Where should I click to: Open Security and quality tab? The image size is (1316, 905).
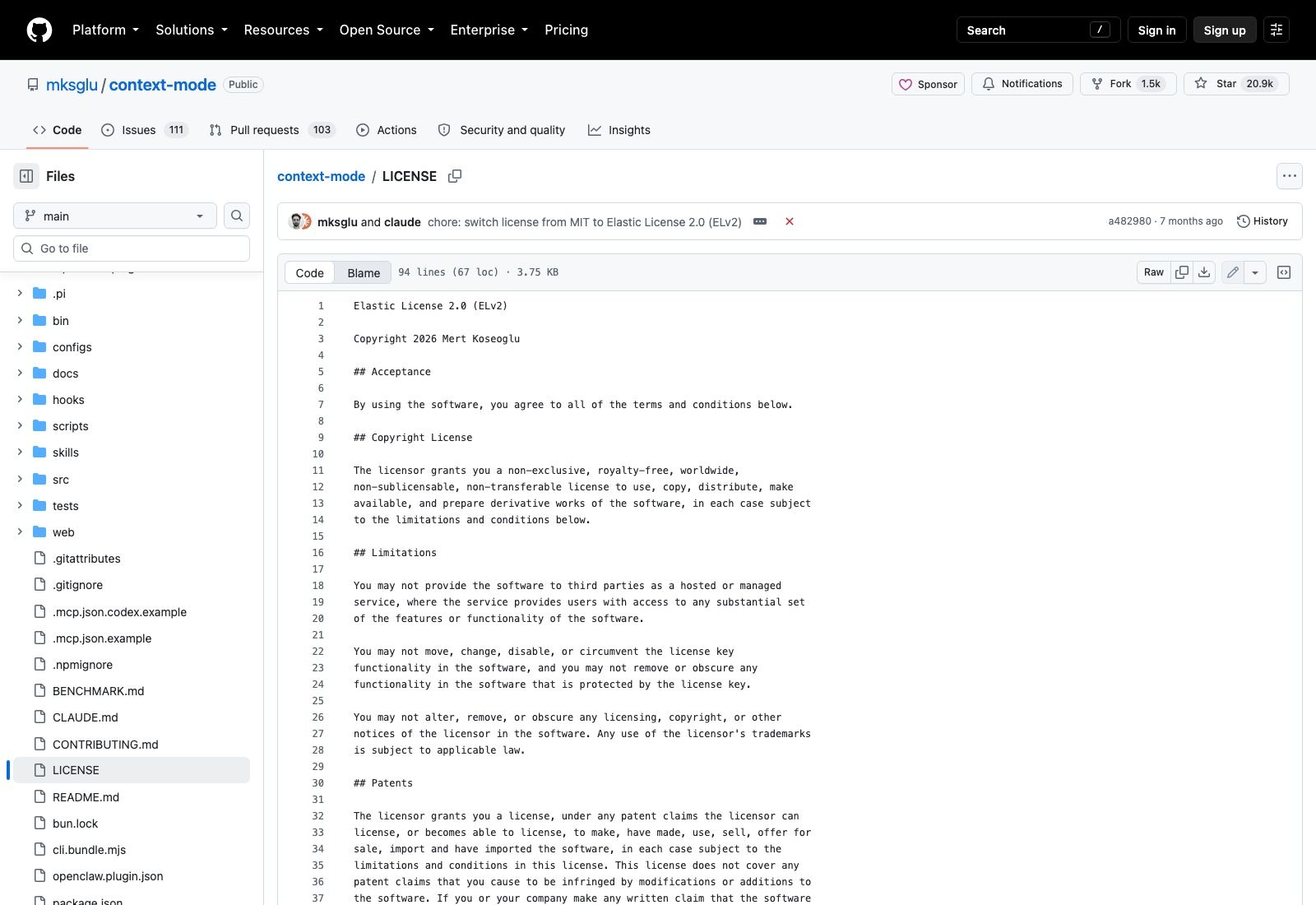point(502,130)
